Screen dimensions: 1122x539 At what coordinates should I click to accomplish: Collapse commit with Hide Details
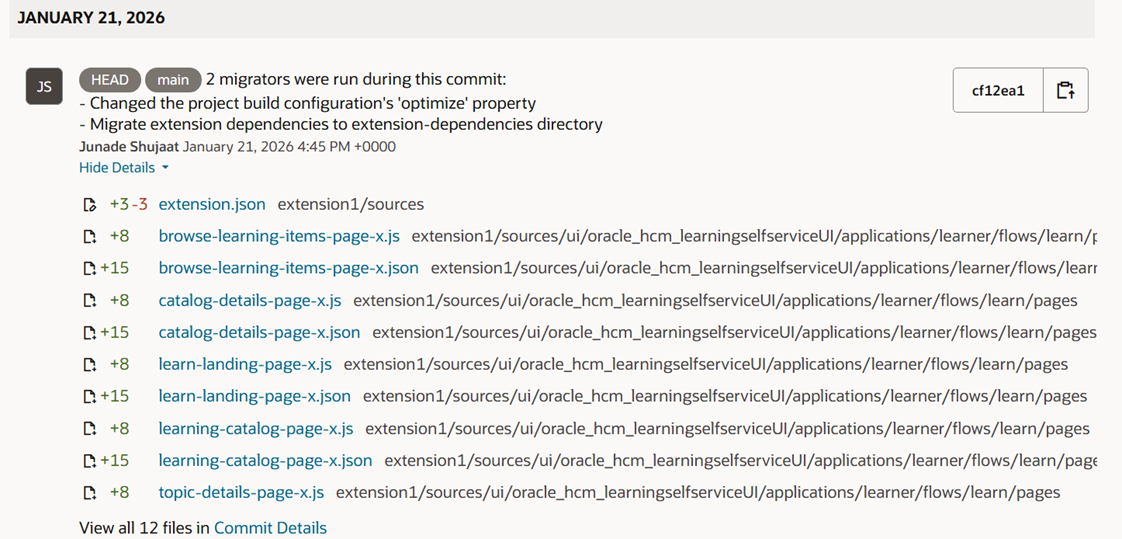click(124, 168)
